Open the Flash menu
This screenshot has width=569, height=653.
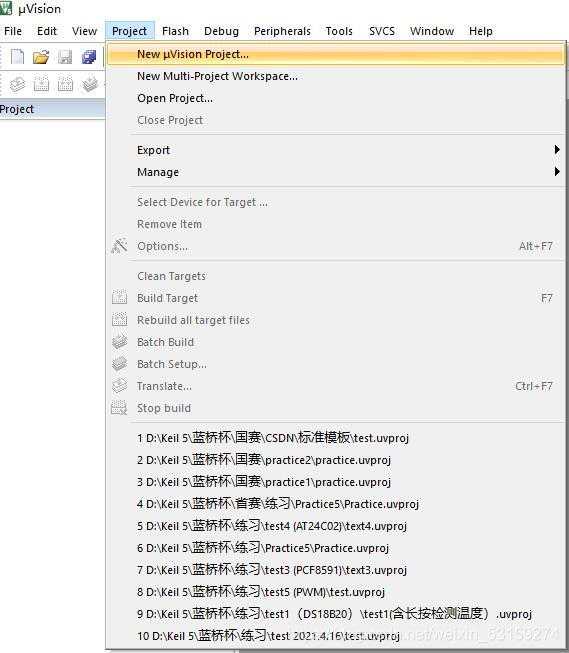175,31
